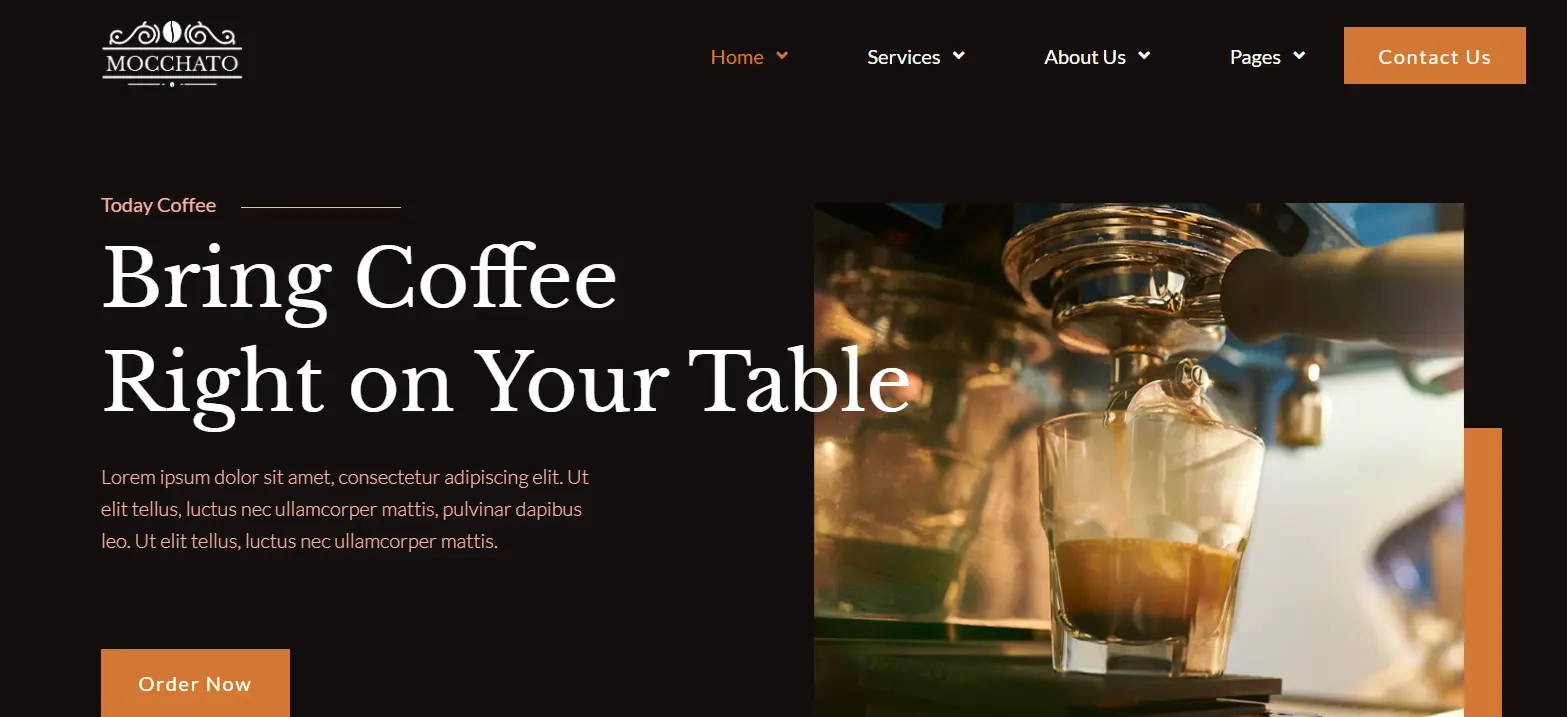Click the Mocchato logo wordmark
This screenshot has height=717, width=1567.
(172, 64)
